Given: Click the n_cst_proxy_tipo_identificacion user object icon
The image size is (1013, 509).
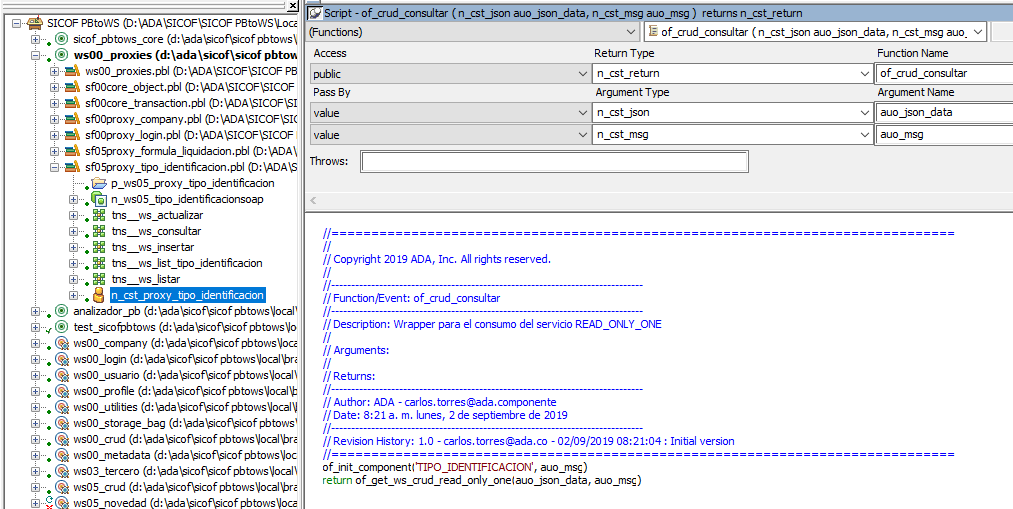Looking at the screenshot, I should tap(98, 295).
